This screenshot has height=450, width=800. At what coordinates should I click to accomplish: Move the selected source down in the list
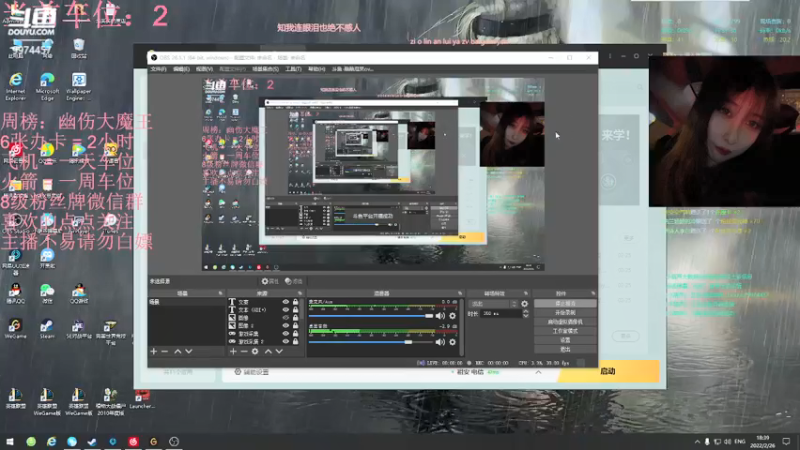[x=279, y=352]
